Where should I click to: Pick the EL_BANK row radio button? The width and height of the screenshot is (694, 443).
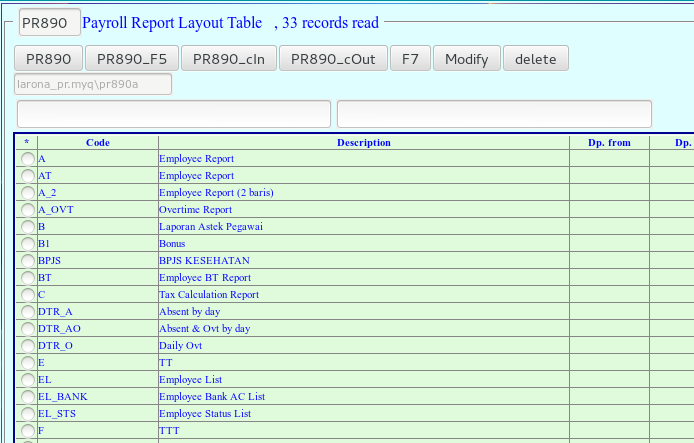coord(27,397)
